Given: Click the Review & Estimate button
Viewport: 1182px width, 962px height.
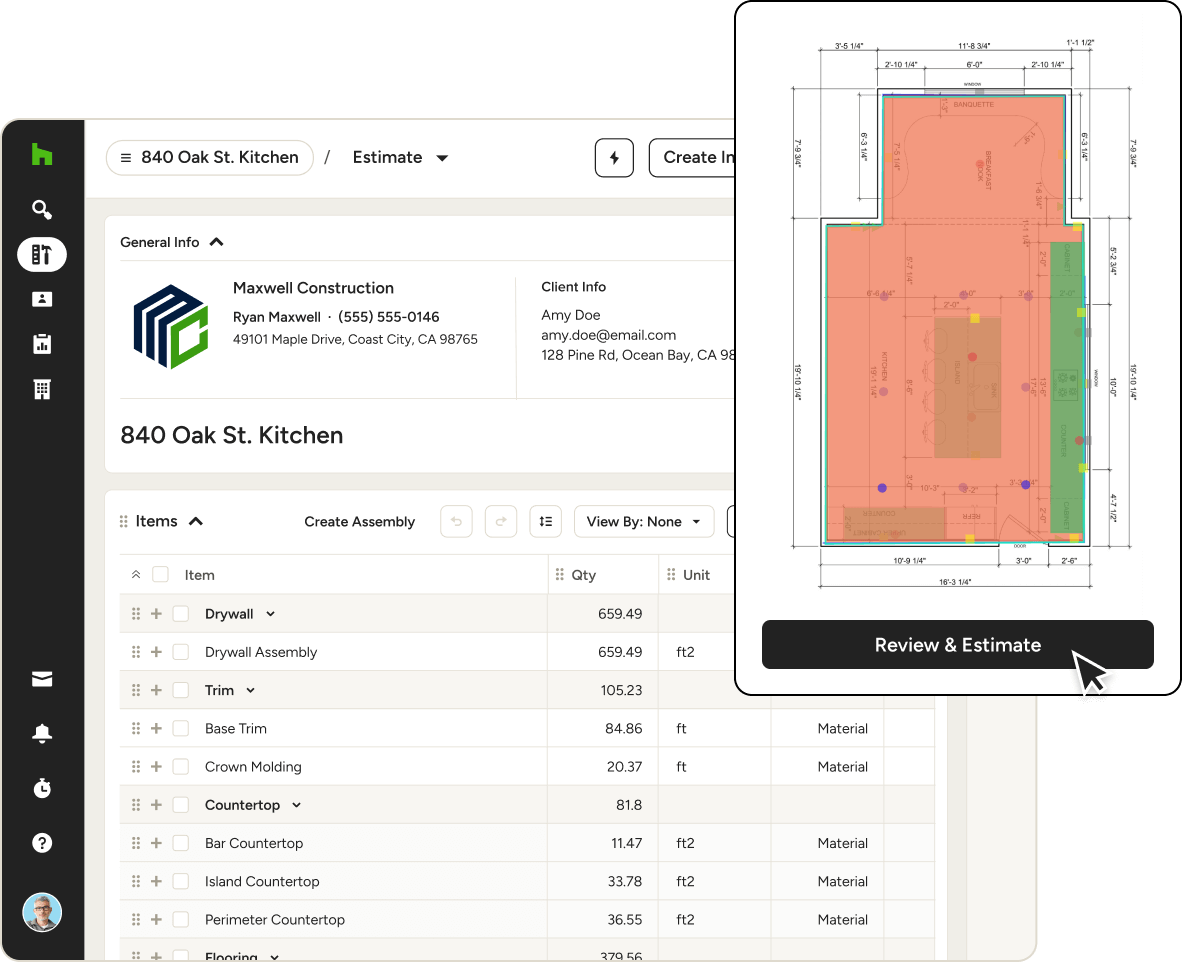Looking at the screenshot, I should [957, 645].
